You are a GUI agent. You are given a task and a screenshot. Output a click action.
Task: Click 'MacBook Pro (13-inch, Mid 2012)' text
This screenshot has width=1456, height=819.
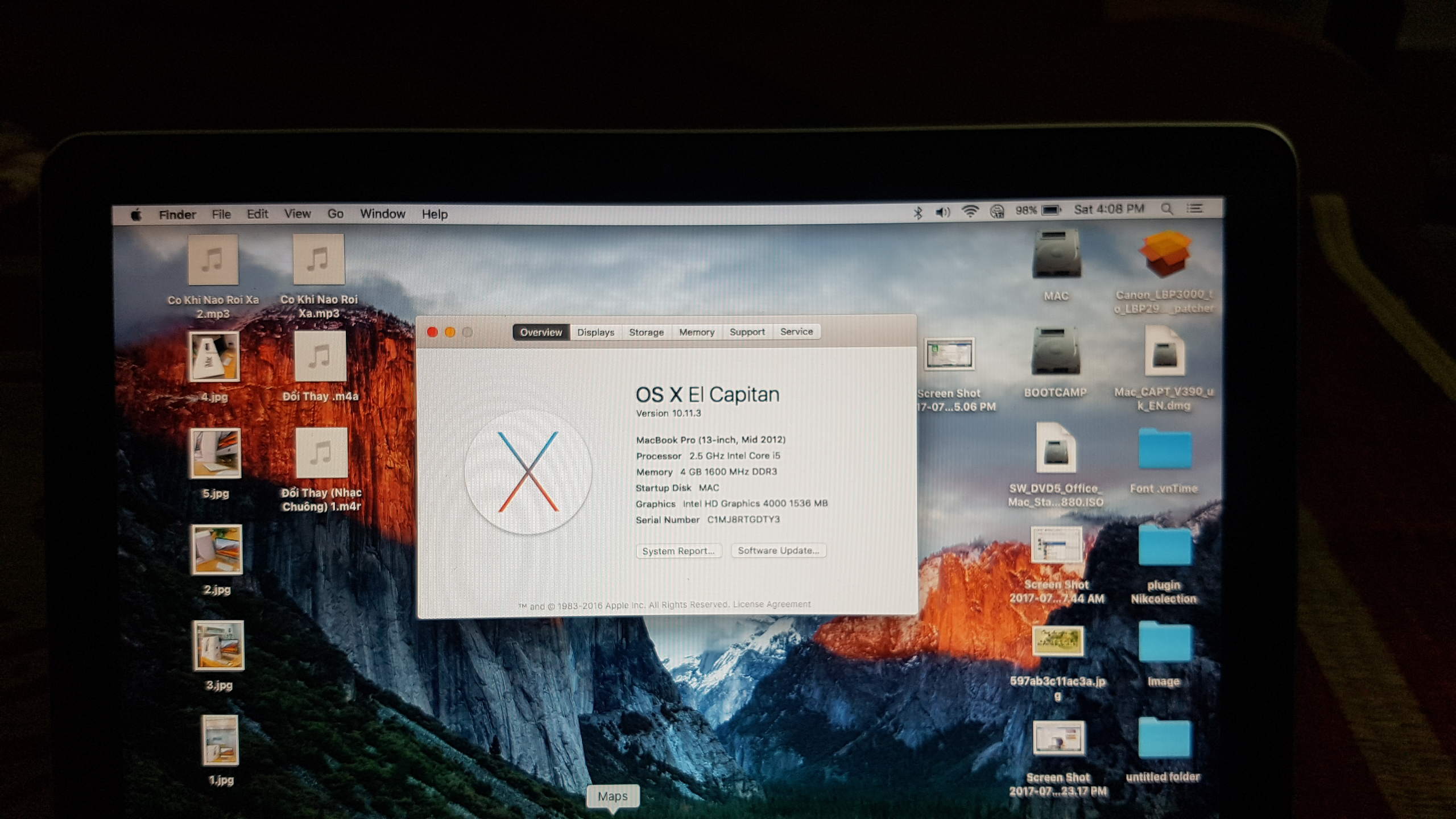[710, 440]
